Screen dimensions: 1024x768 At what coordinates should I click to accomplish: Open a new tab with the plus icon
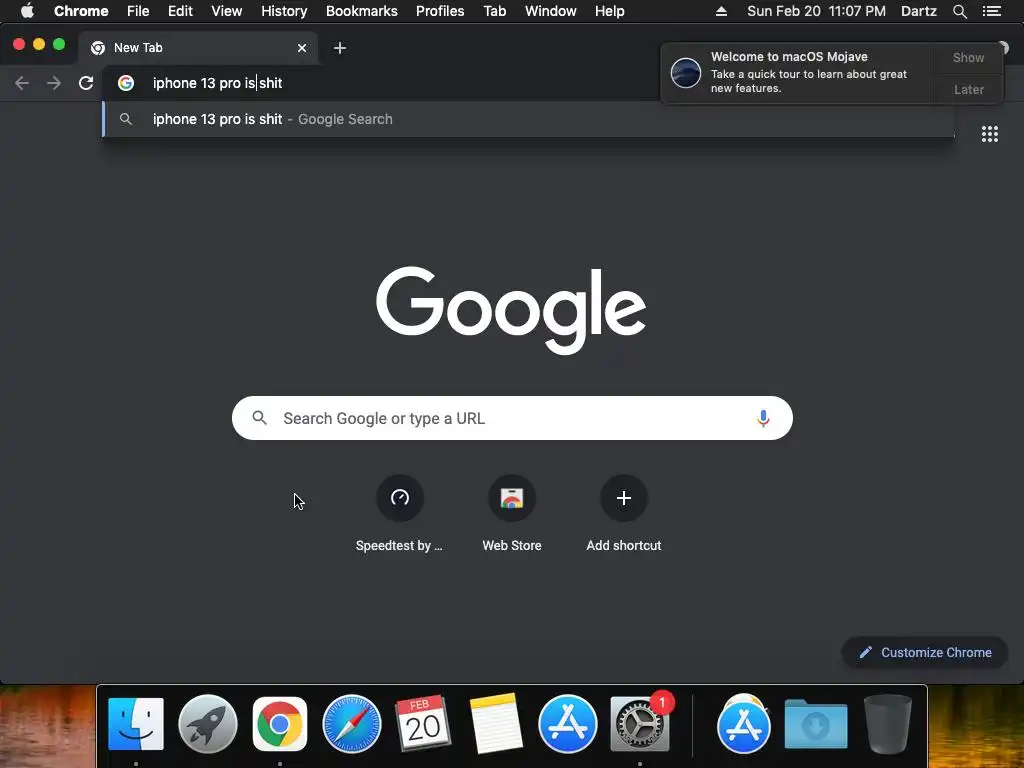340,48
